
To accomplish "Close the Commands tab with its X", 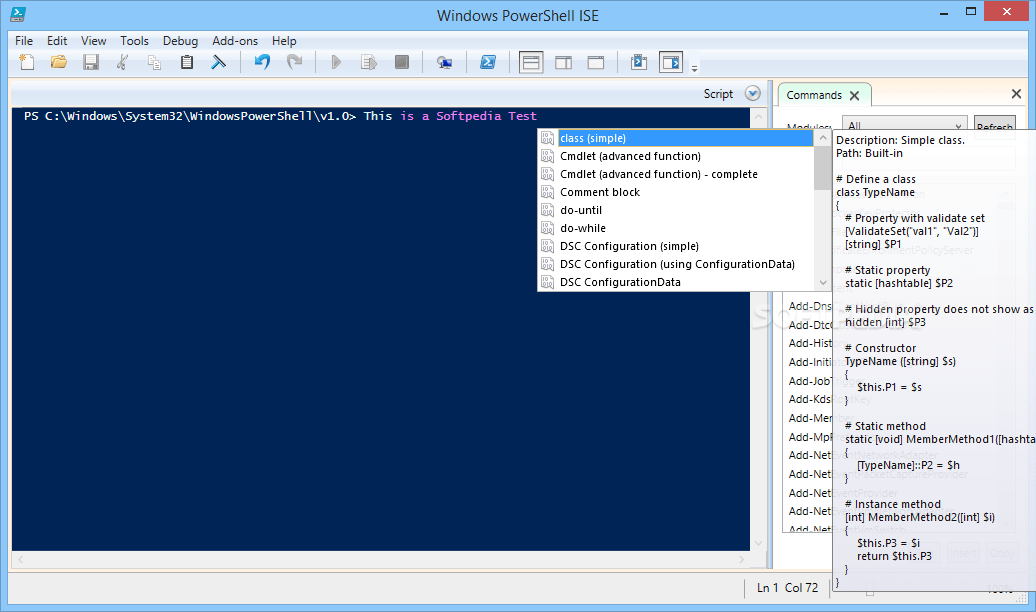I will (x=854, y=95).
